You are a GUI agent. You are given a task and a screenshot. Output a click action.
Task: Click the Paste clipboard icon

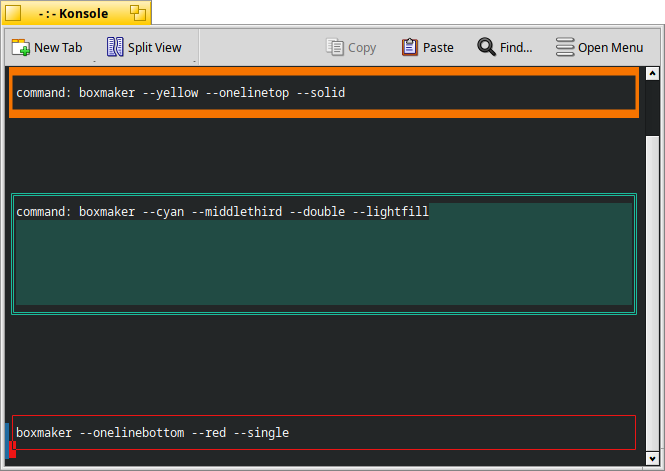410,47
